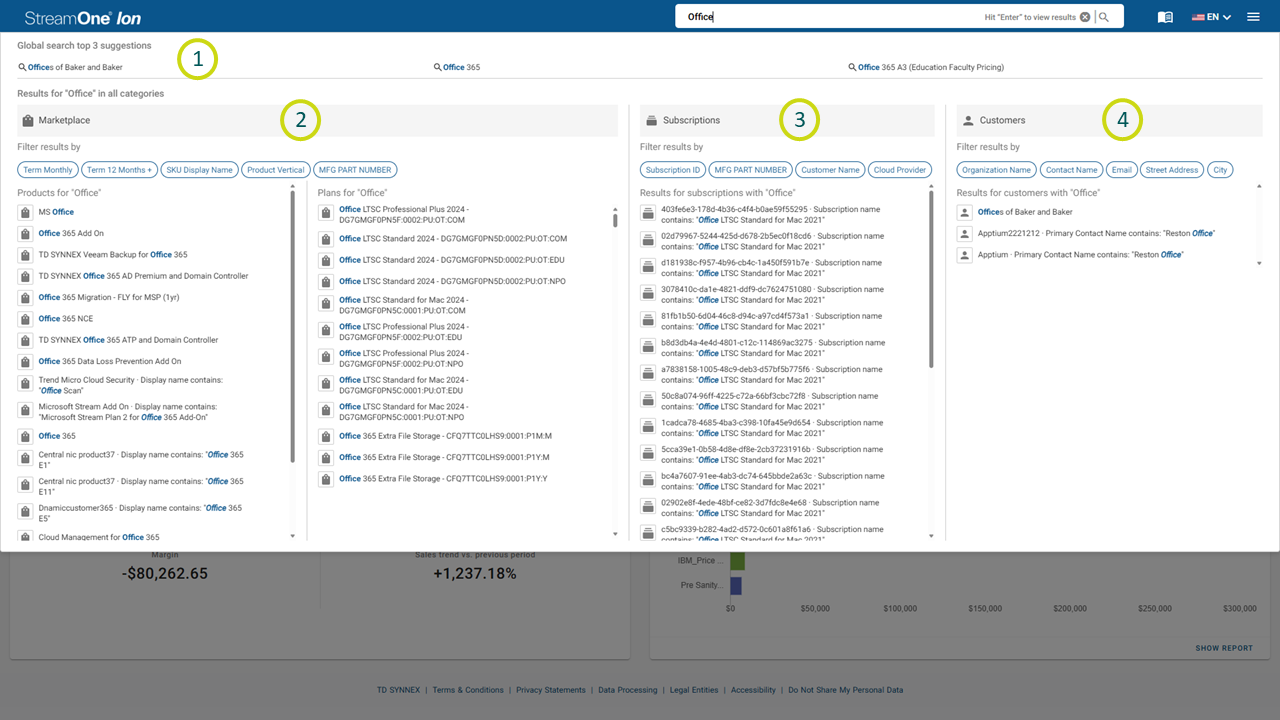The image size is (1280, 720).
Task: Open Central nic product37 Office 365 E1
Action: tap(141, 460)
